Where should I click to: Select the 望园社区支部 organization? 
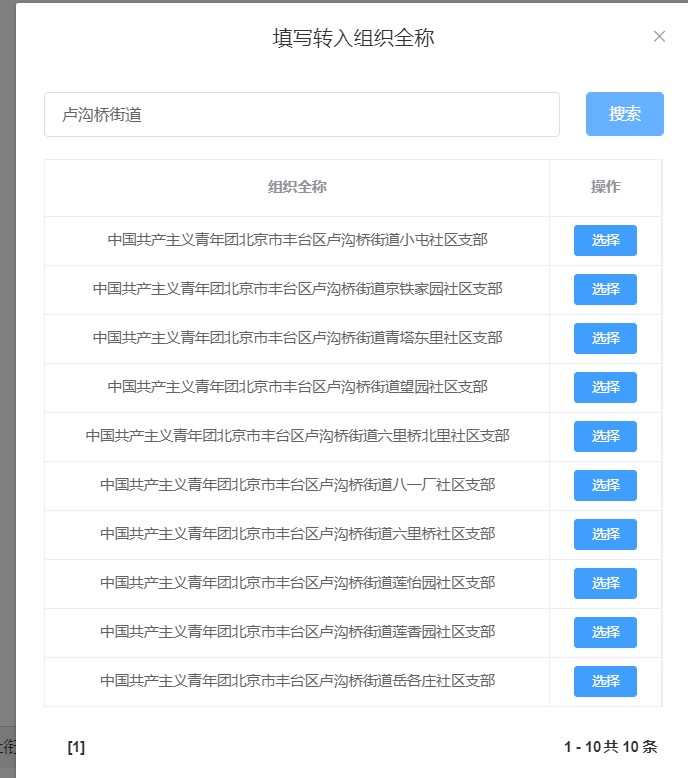click(x=605, y=387)
